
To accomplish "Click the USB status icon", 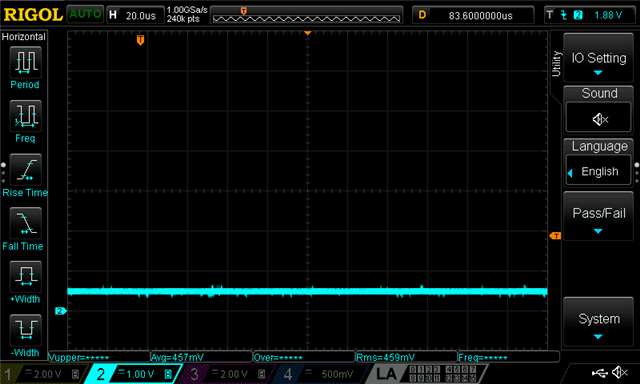I will pos(599,373).
